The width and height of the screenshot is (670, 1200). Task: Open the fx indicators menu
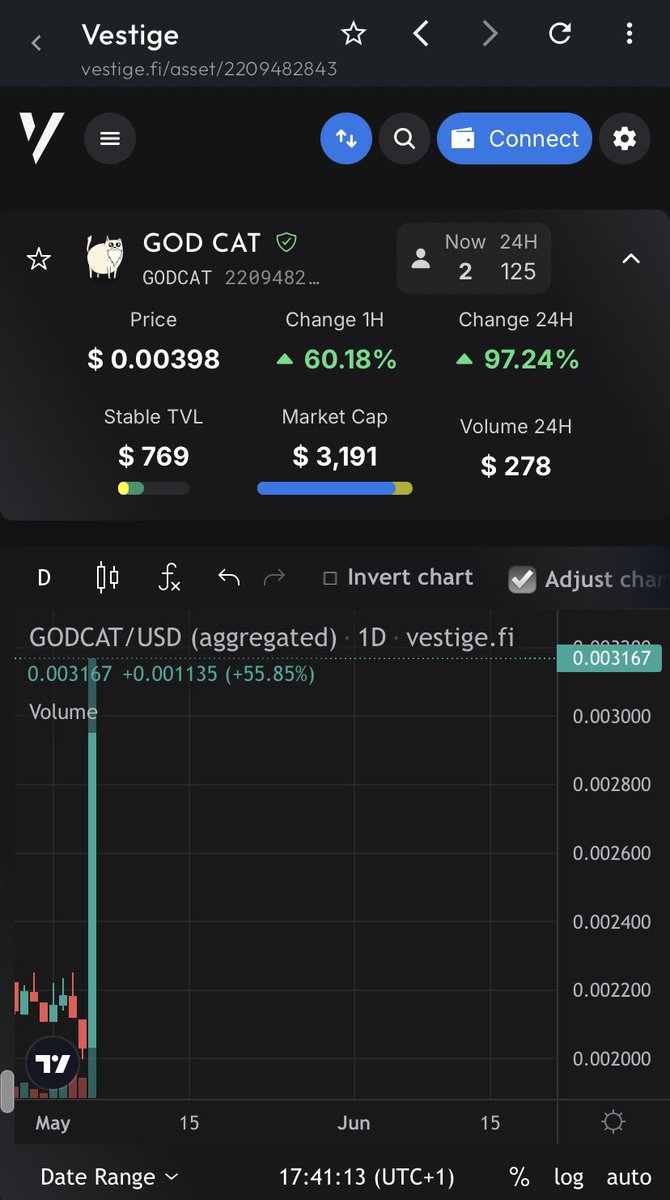(170, 577)
